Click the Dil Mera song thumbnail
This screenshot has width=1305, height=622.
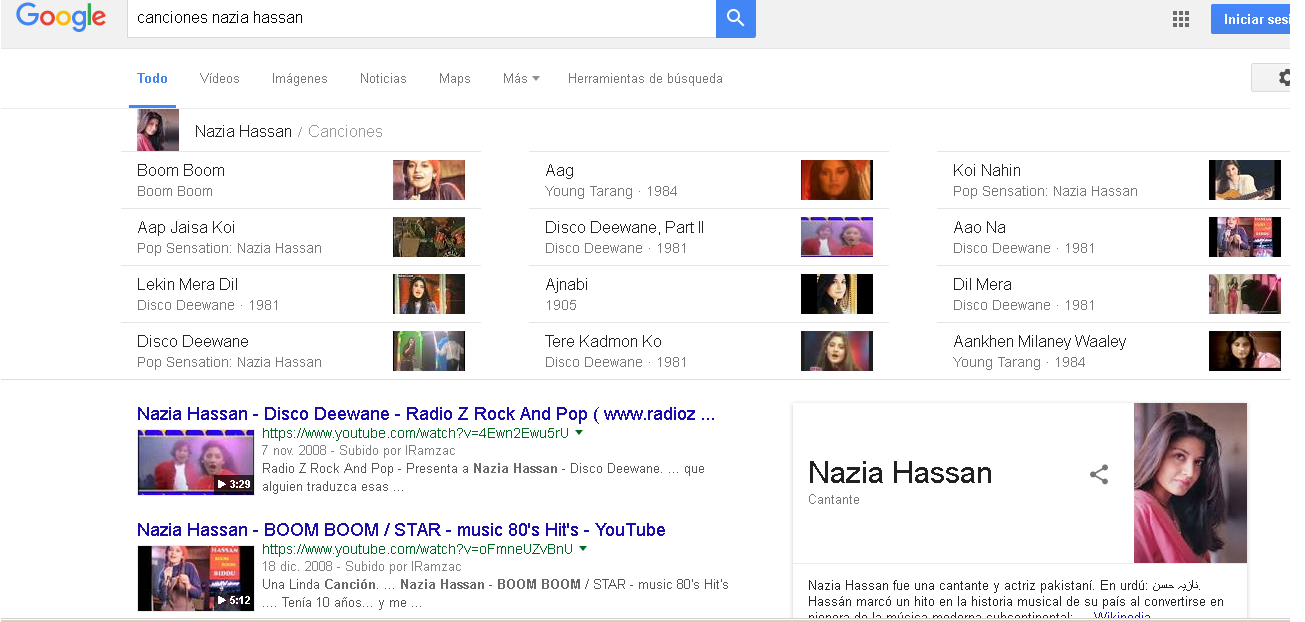[1245, 294]
